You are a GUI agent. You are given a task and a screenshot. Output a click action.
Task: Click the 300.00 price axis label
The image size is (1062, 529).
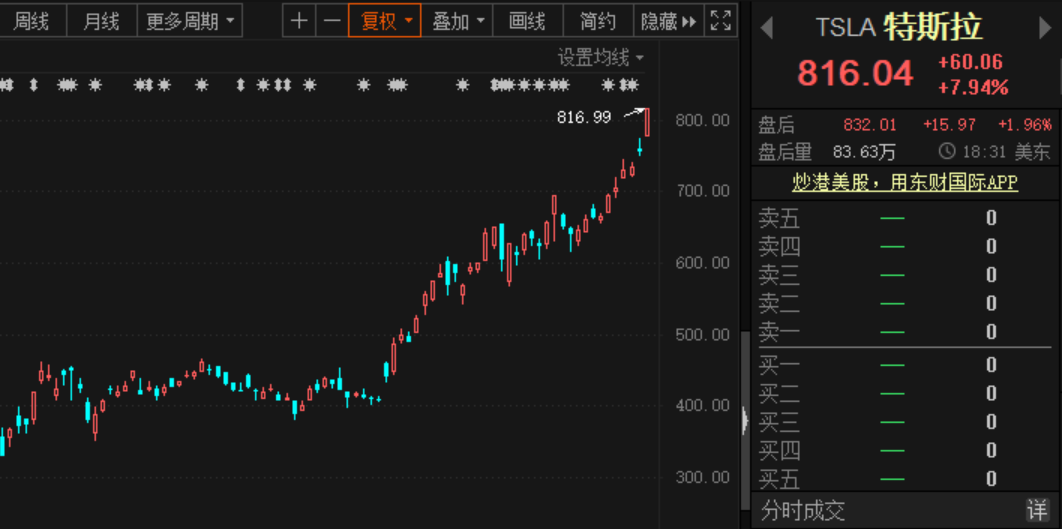[702, 478]
